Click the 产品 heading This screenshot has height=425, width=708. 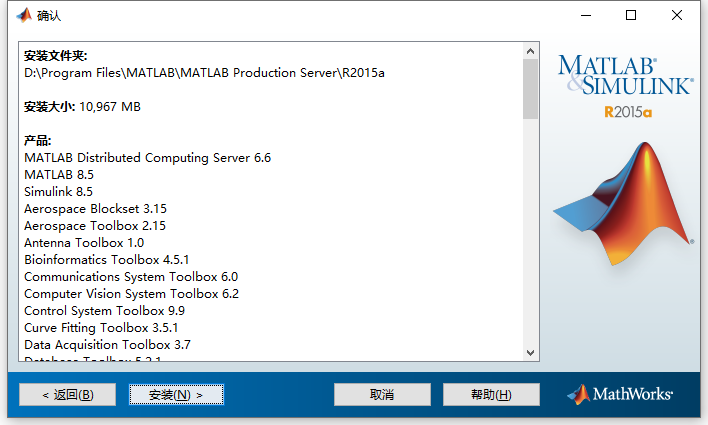pos(37,140)
